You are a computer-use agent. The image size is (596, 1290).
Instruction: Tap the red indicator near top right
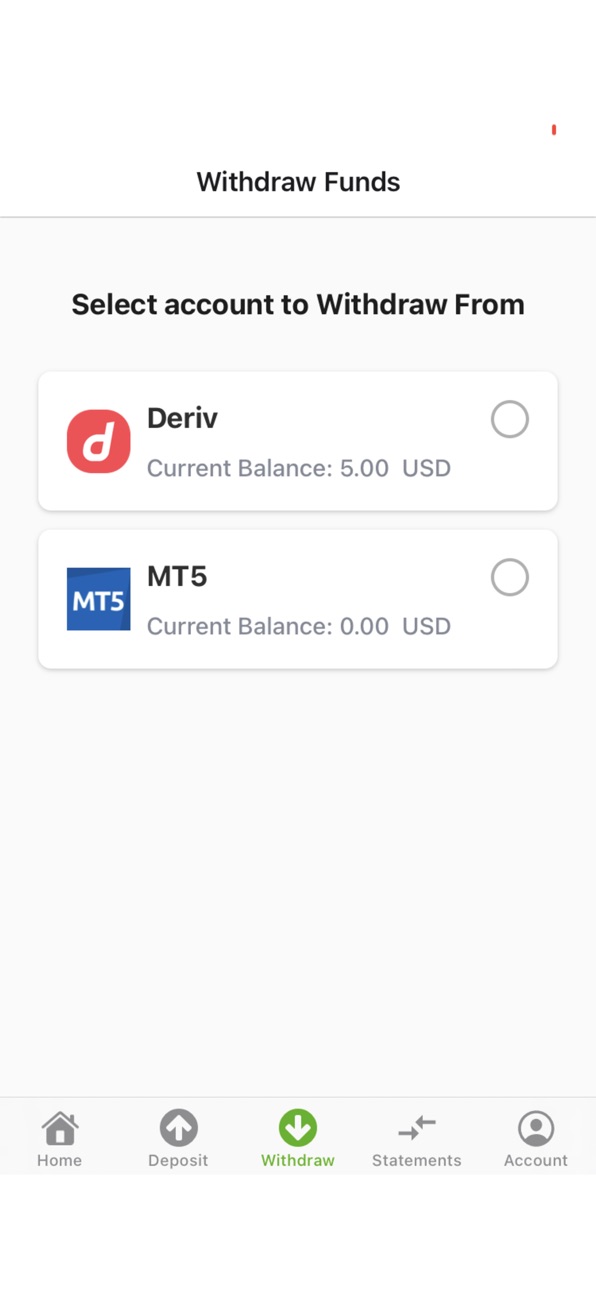(x=554, y=130)
